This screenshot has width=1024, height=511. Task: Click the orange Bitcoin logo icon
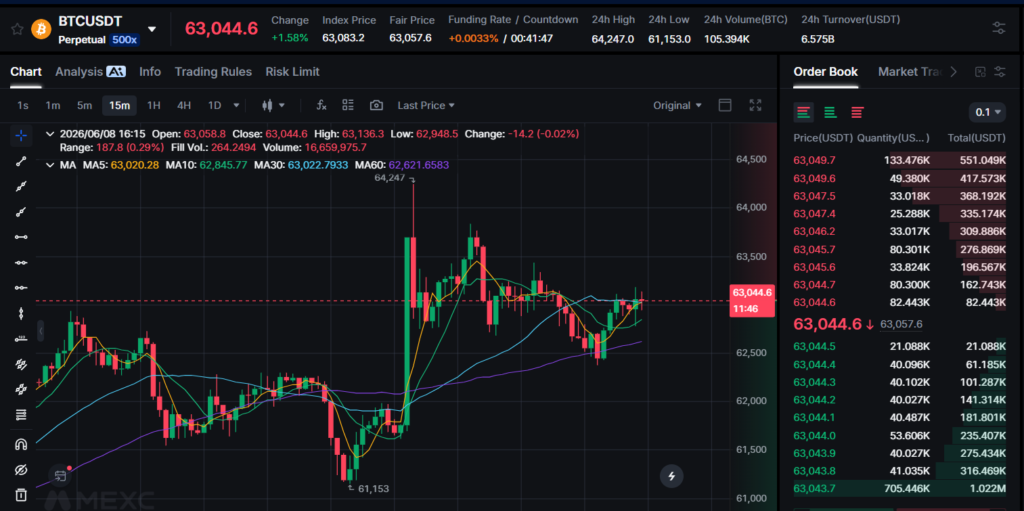coord(41,29)
